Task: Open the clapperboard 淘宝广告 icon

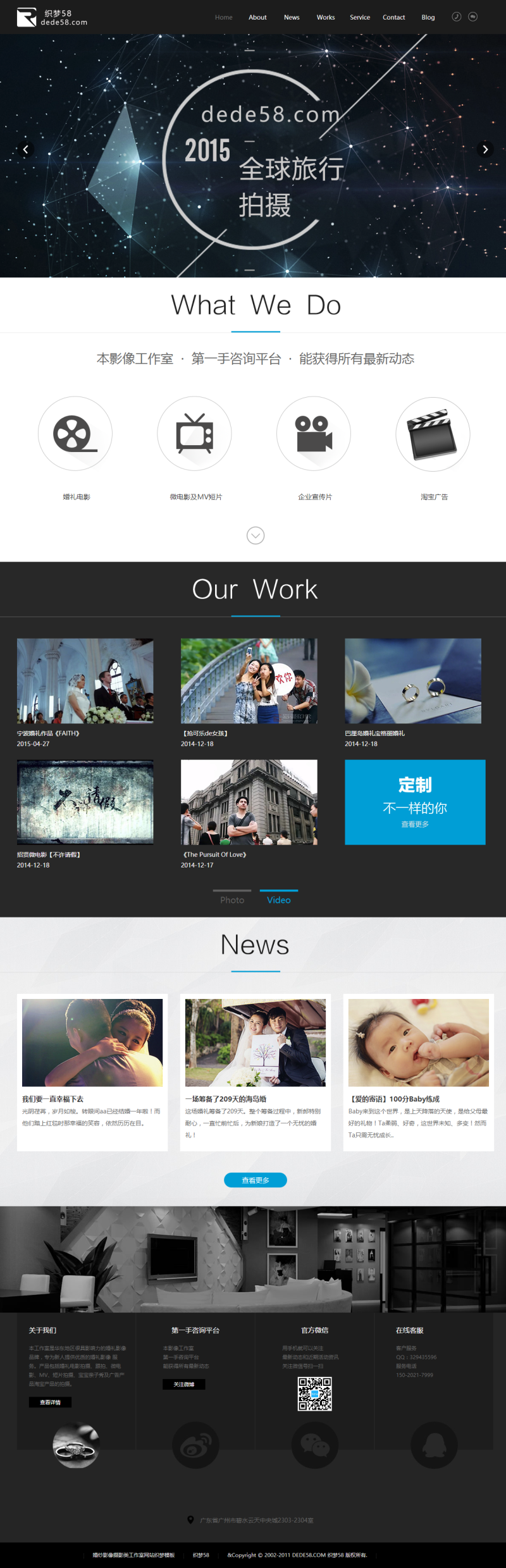Action: click(x=433, y=434)
